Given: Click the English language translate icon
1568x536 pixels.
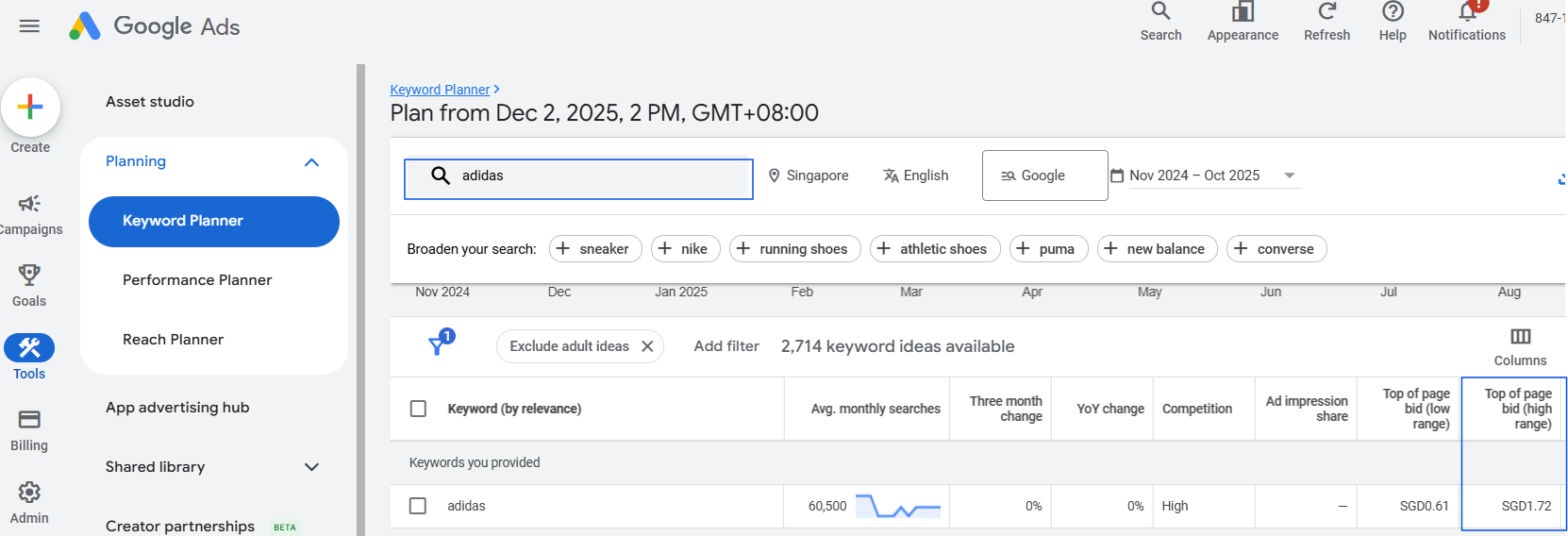Looking at the screenshot, I should click(x=891, y=176).
